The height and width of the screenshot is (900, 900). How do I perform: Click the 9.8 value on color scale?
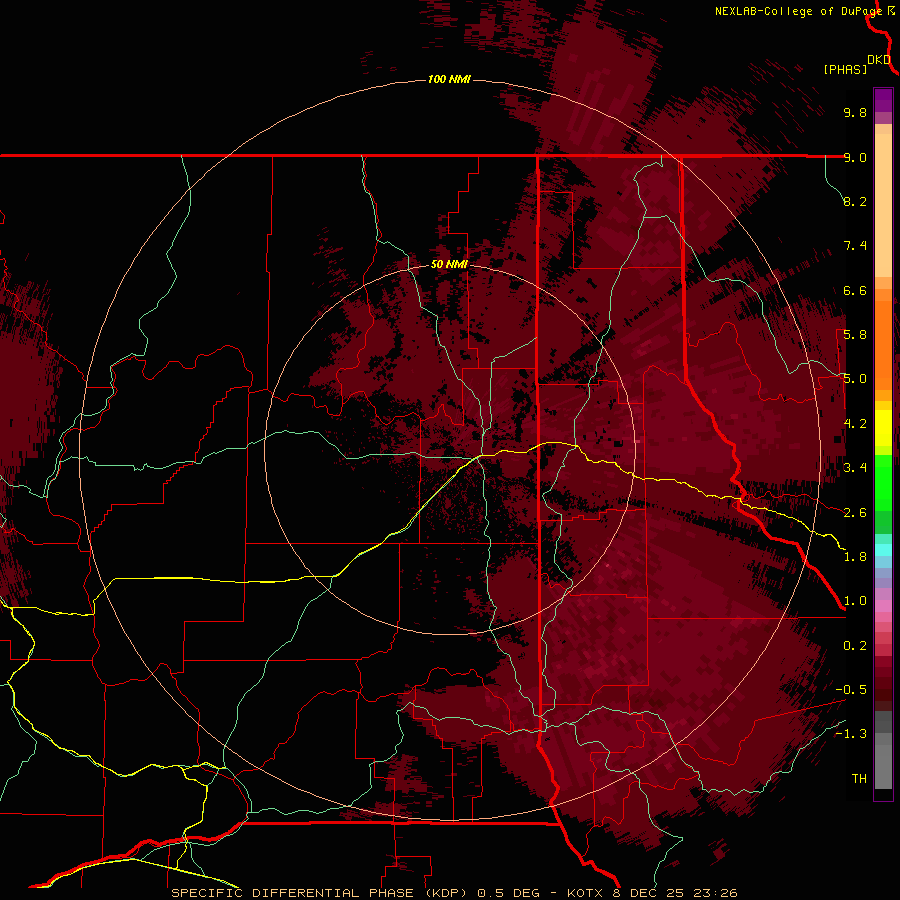855,112
